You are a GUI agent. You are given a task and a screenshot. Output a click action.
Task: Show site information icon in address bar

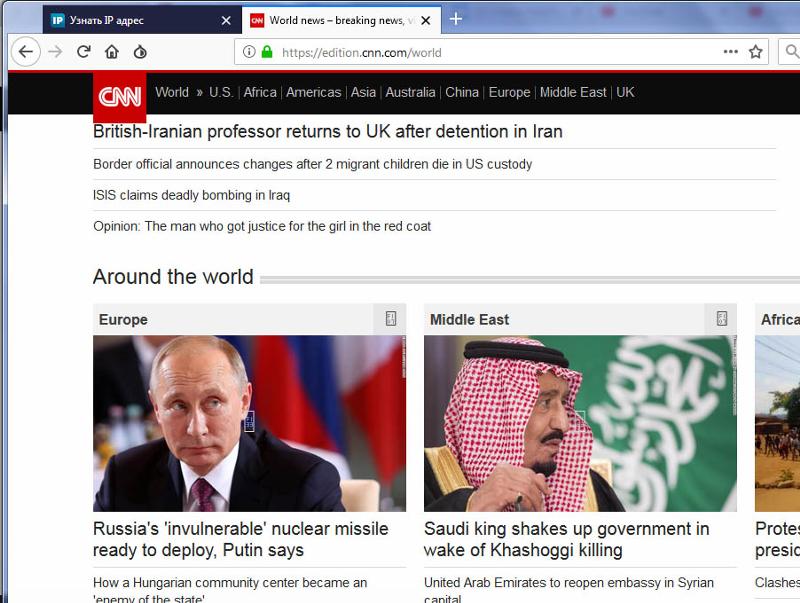(x=249, y=52)
